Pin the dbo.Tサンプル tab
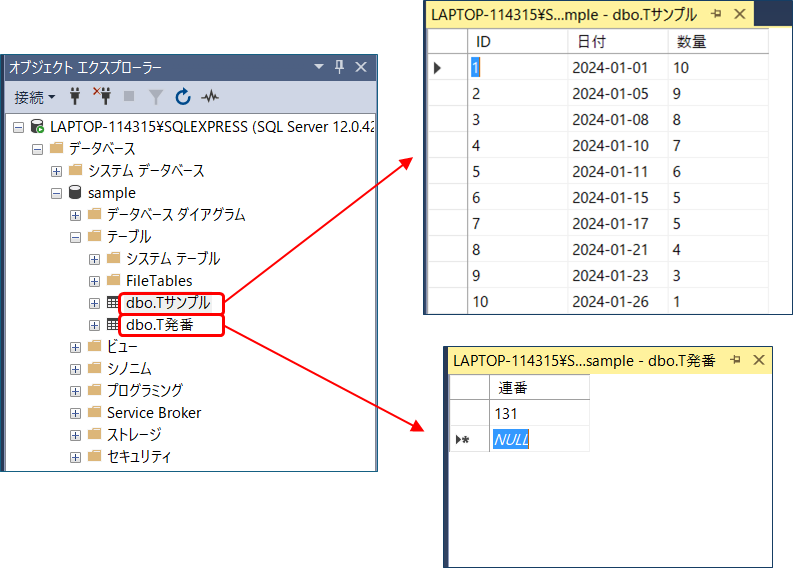The image size is (793, 568). (x=716, y=14)
